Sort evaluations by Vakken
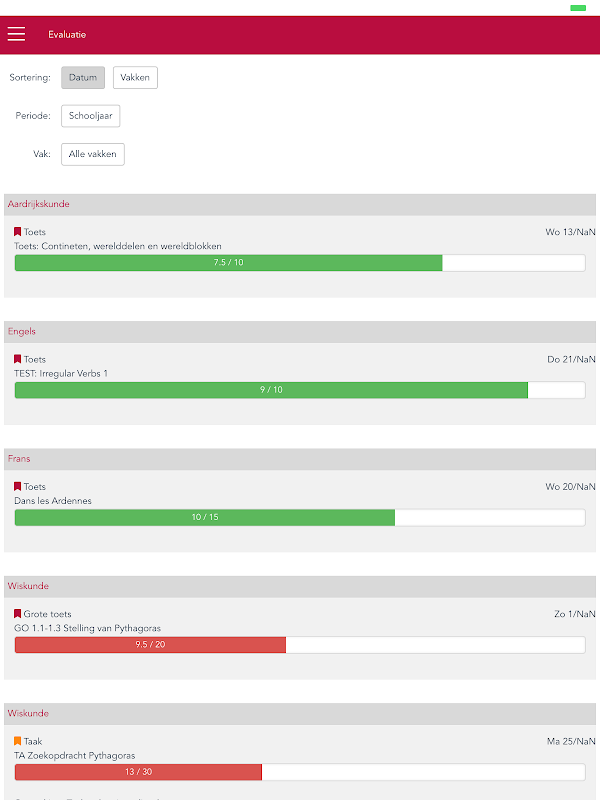Image resolution: width=600 pixels, height=800 pixels. pos(135,78)
